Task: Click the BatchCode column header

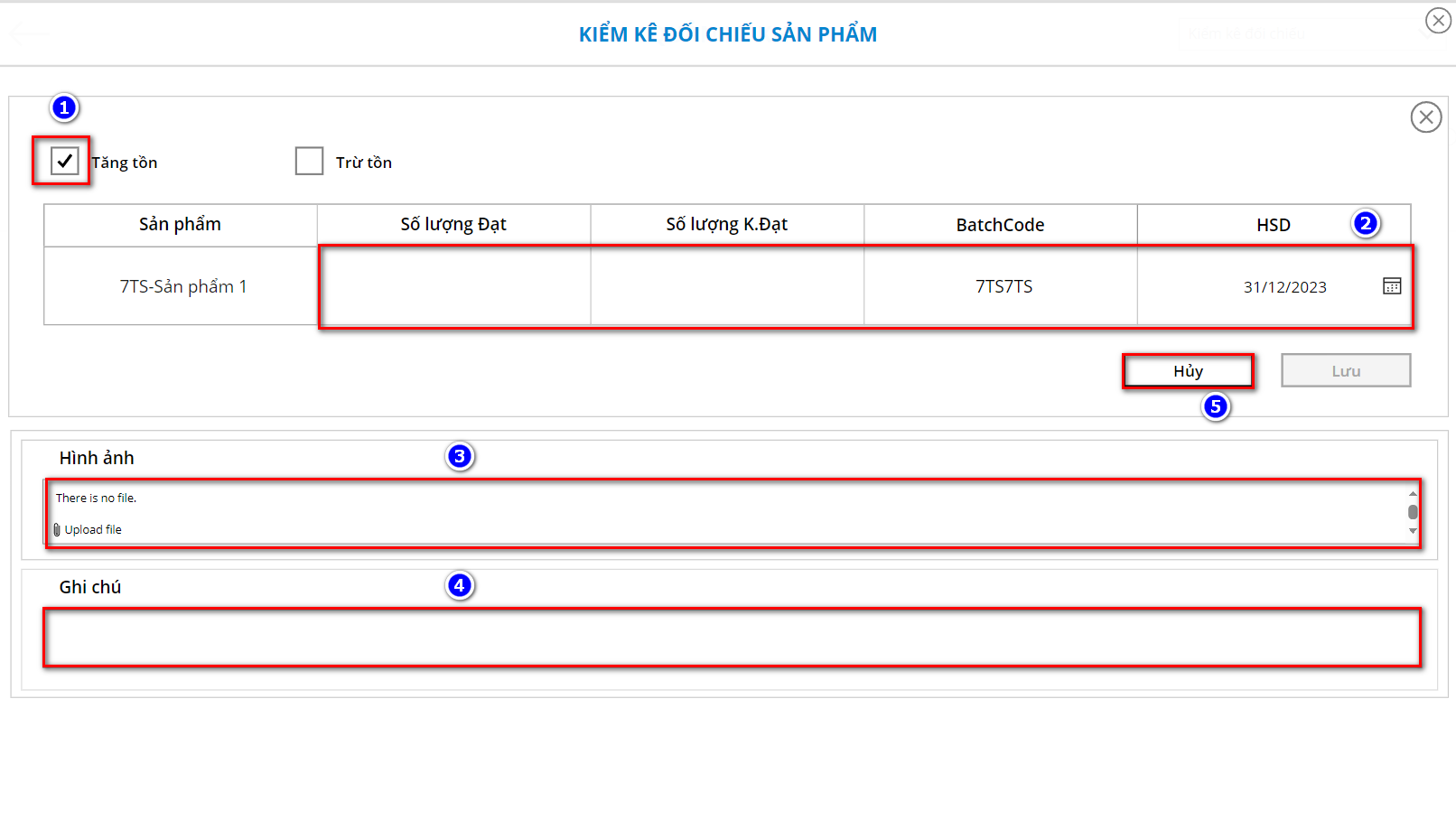Action: [1001, 225]
